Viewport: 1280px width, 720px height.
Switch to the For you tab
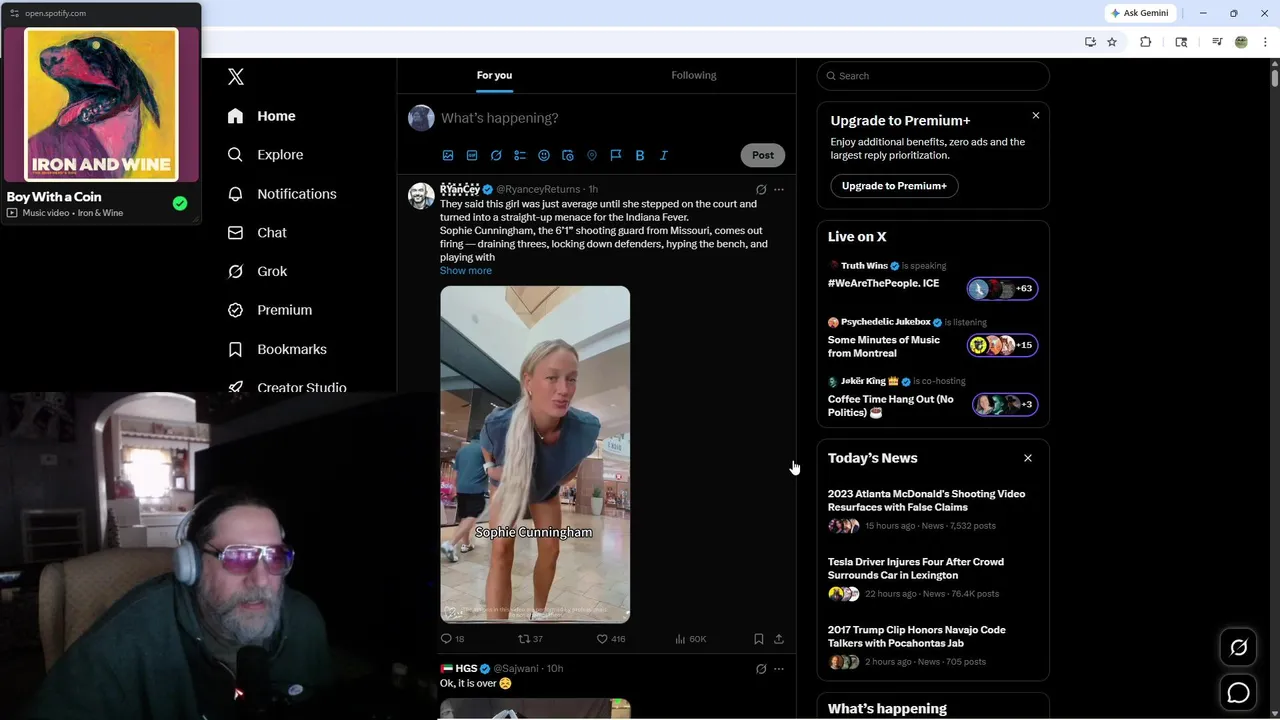(x=494, y=75)
